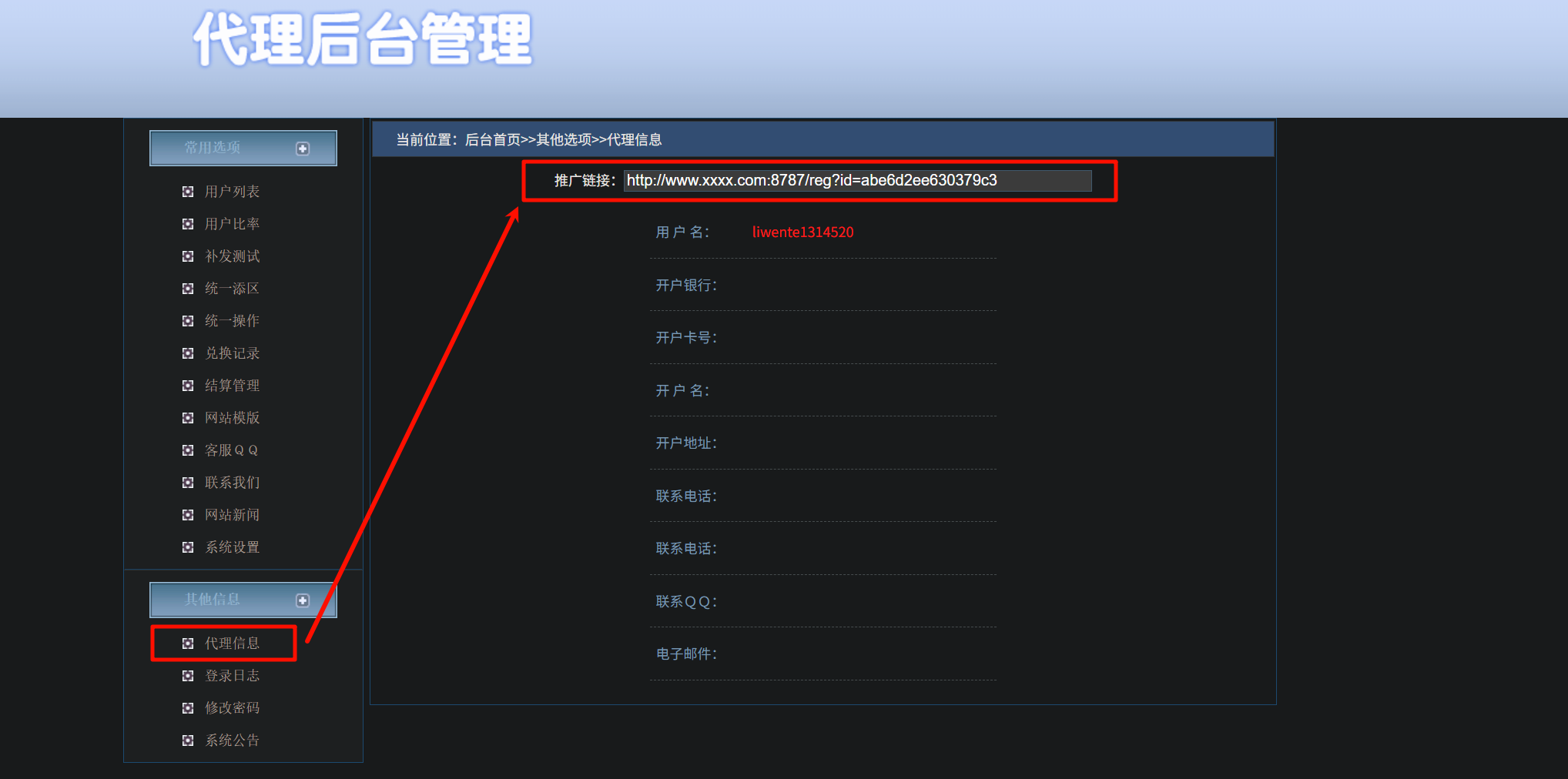Open 网站新闻 in the sidebar
Image resolution: width=1568 pixels, height=779 pixels.
(232, 515)
